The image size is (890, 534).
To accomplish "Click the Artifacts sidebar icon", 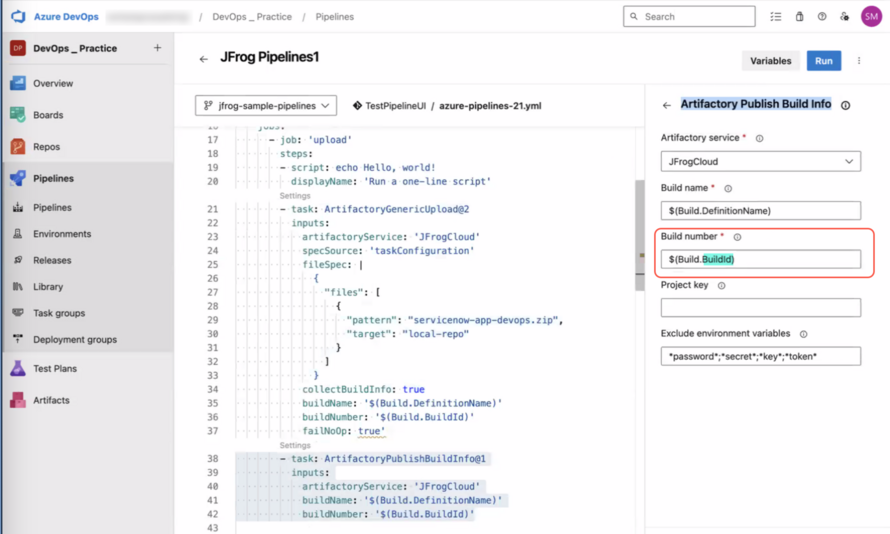I will [x=18, y=400].
